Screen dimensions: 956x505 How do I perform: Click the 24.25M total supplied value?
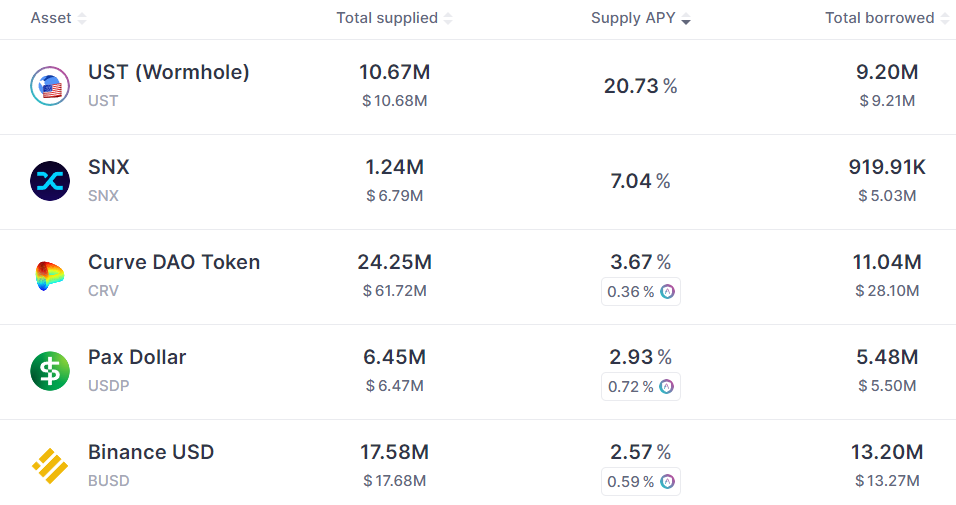click(394, 262)
